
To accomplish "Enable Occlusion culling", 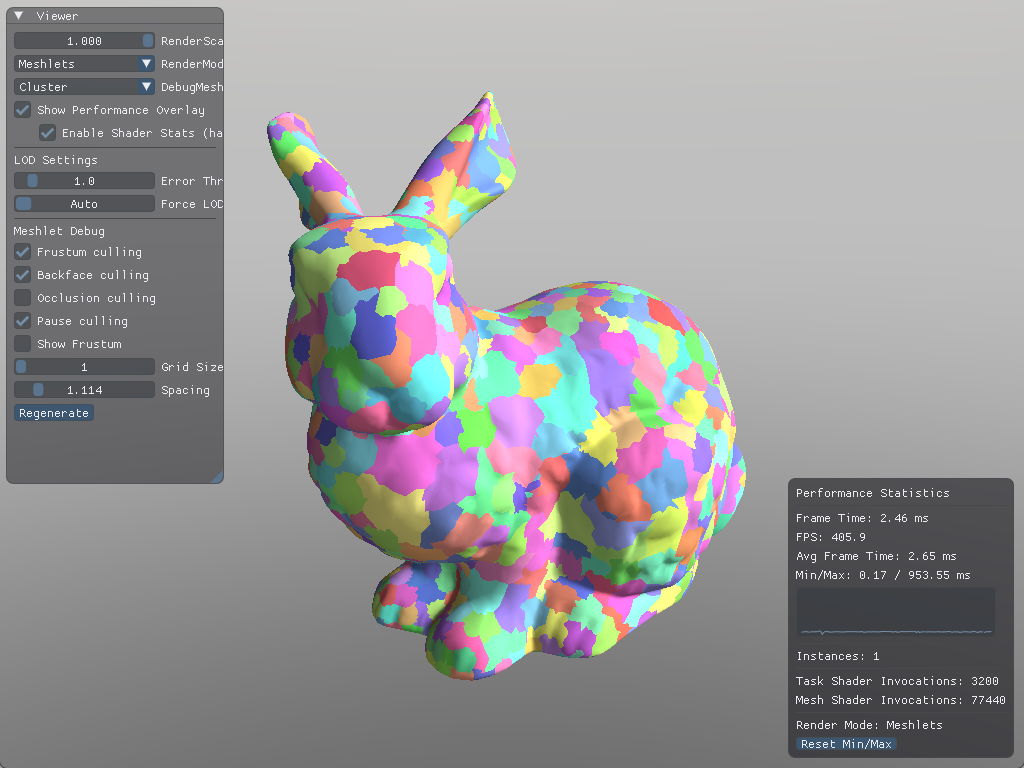I will [x=22, y=298].
